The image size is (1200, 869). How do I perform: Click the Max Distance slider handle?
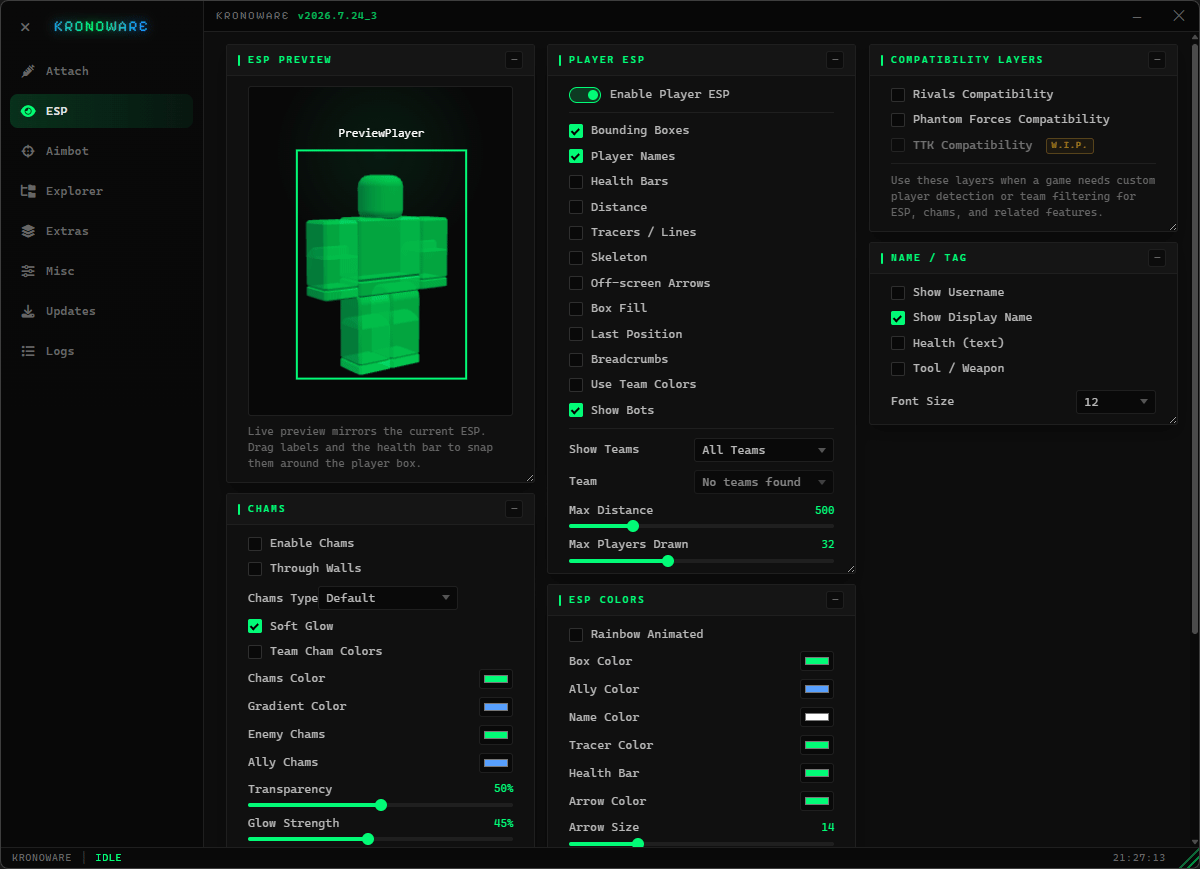[x=633, y=526]
